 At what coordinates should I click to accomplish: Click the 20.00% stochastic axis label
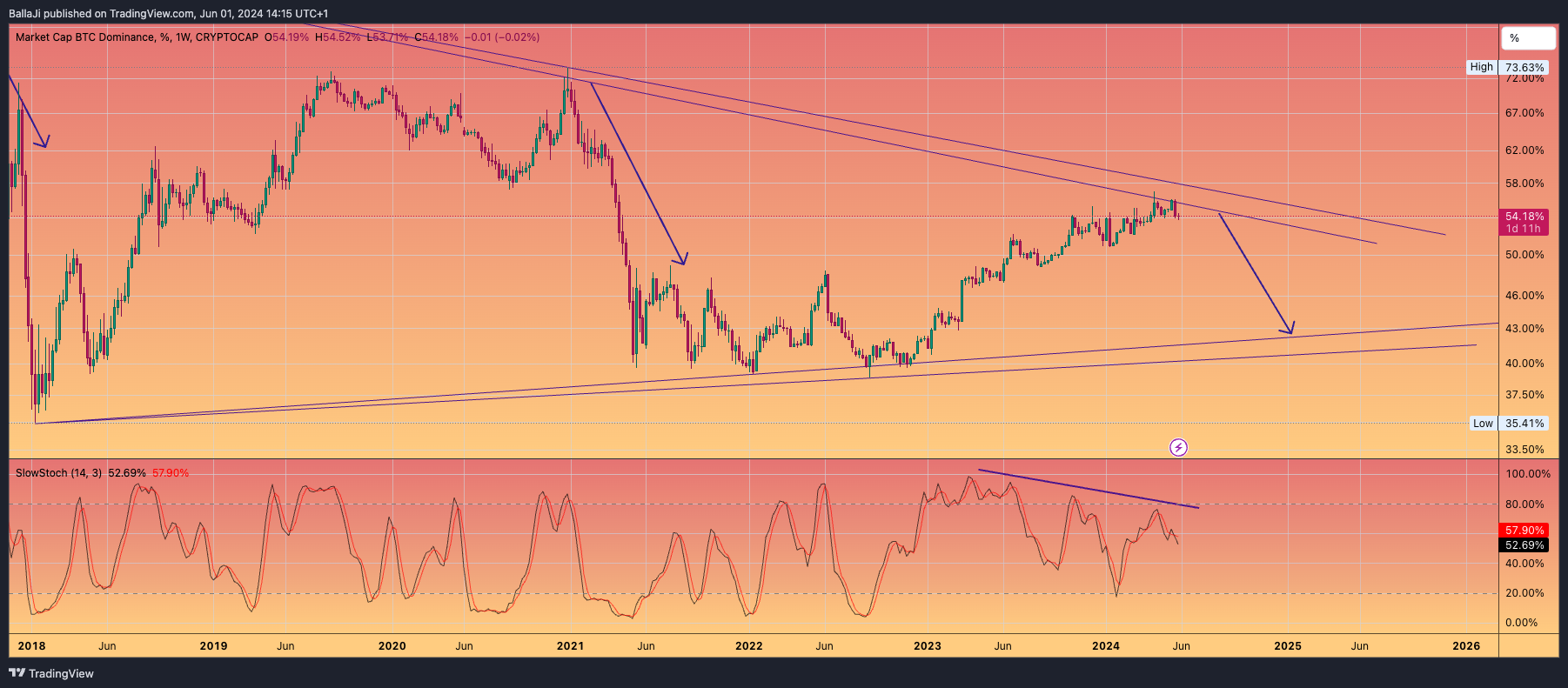[1524, 593]
